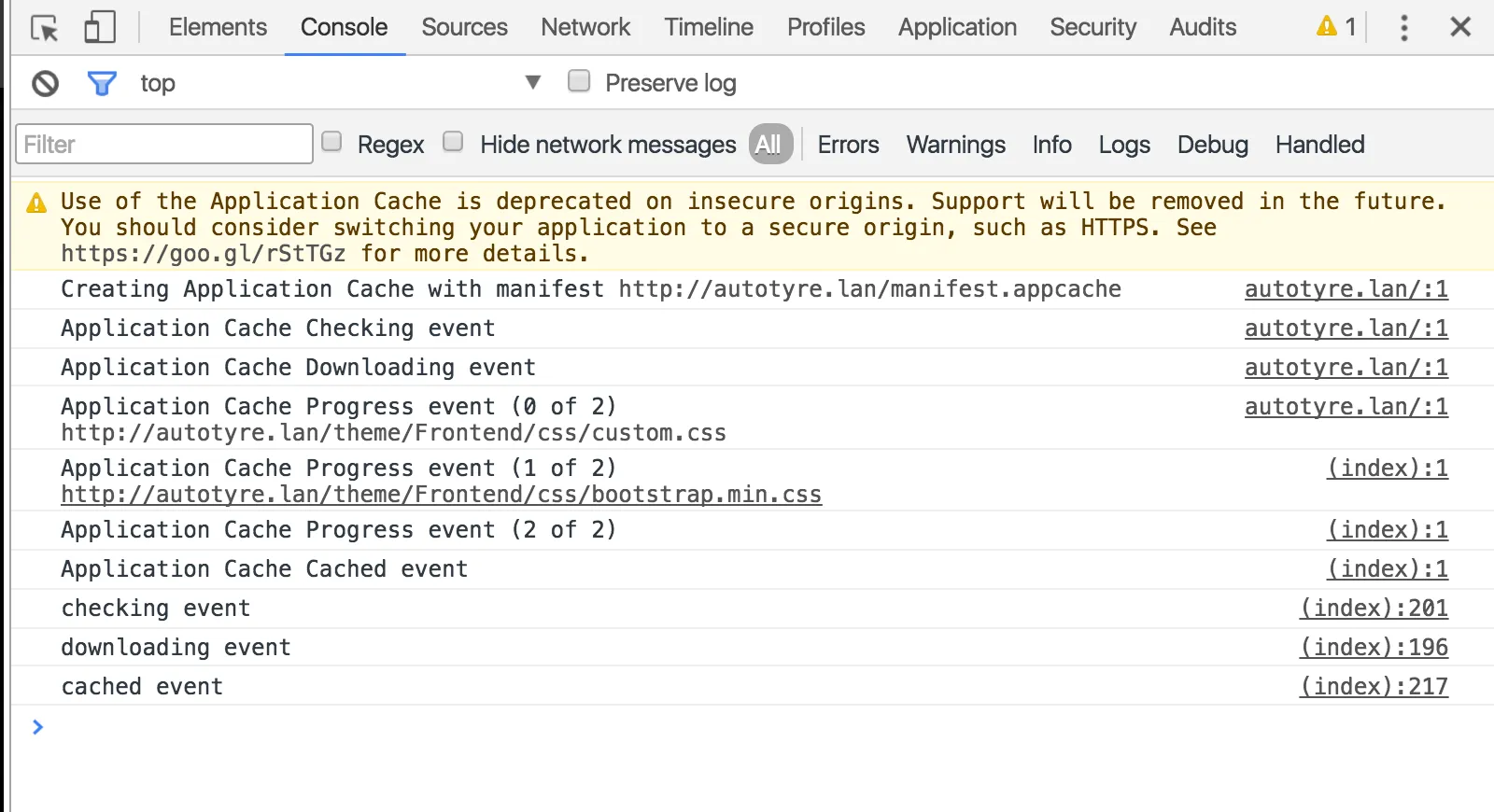Image resolution: width=1494 pixels, height=812 pixels.
Task: Filter console by Errors
Action: (848, 145)
